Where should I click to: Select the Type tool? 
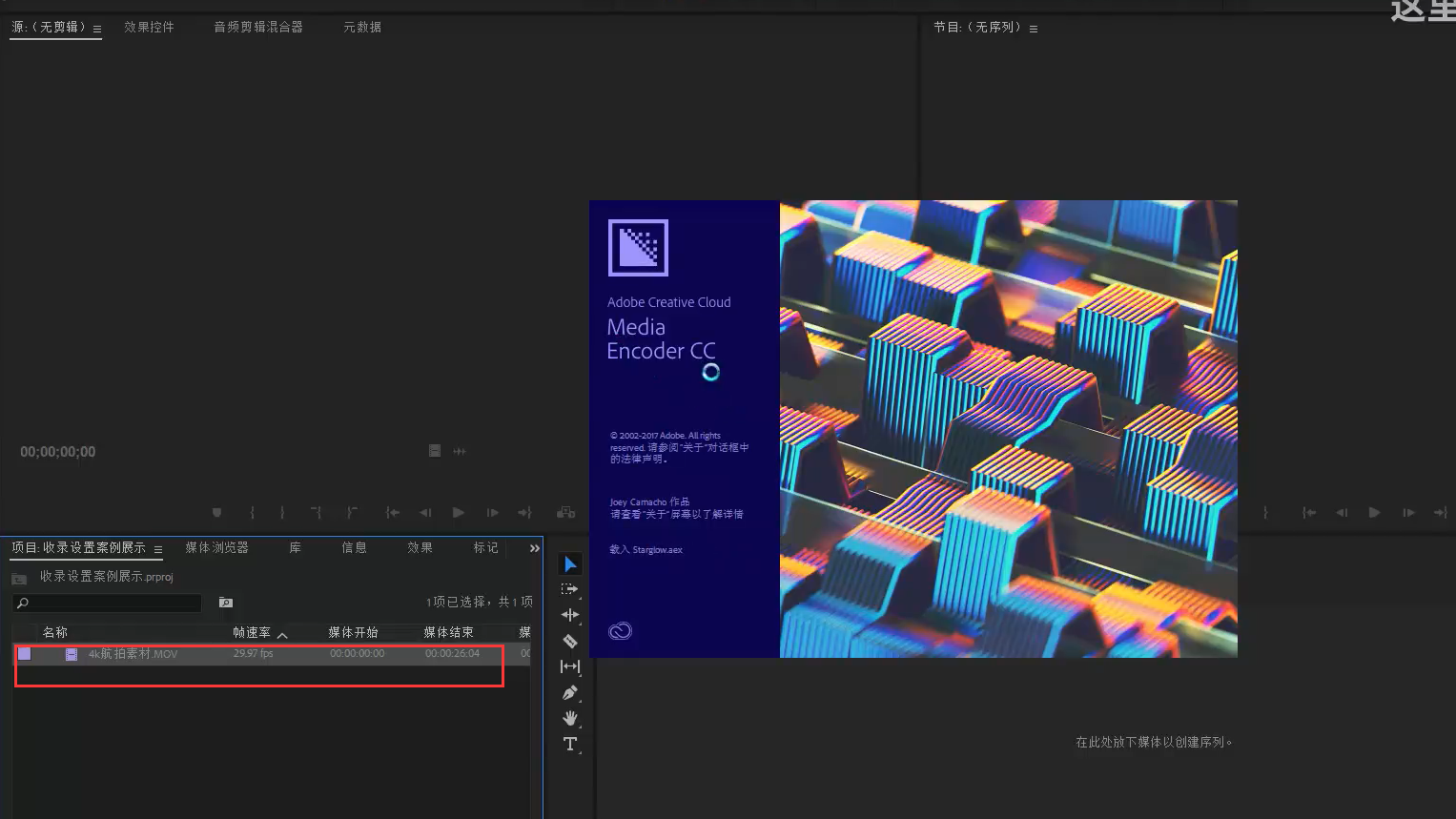569,744
